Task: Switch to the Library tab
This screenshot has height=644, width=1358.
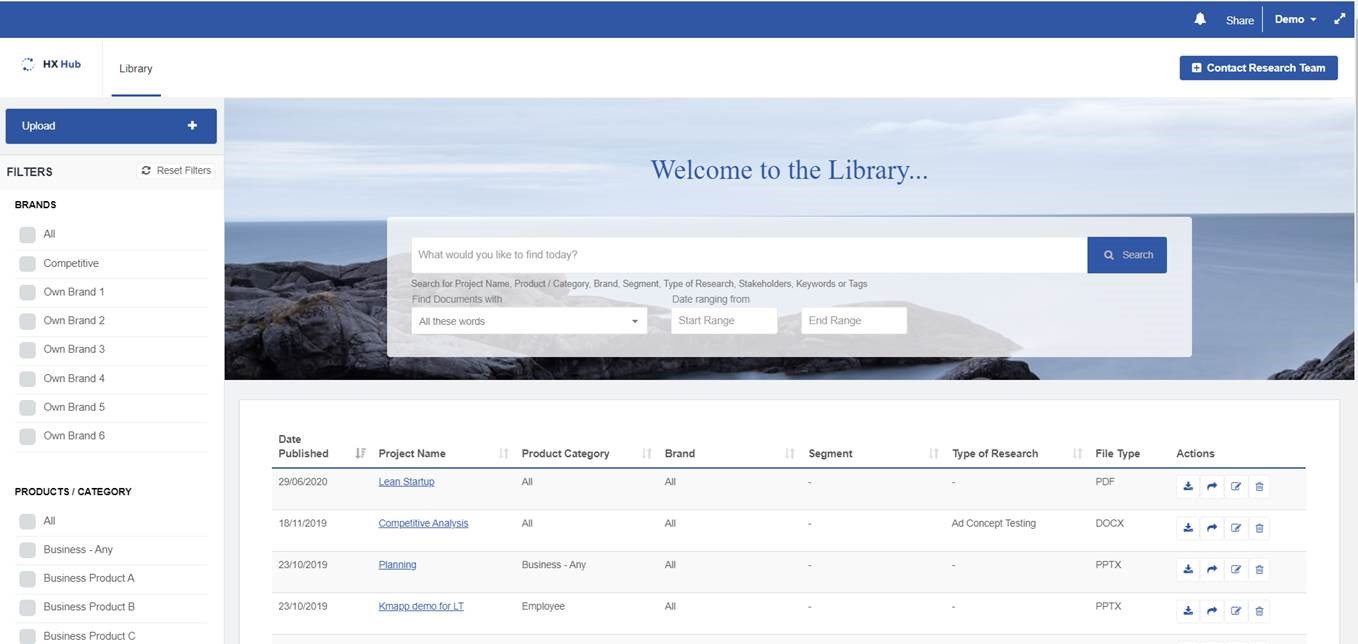Action: [x=136, y=69]
